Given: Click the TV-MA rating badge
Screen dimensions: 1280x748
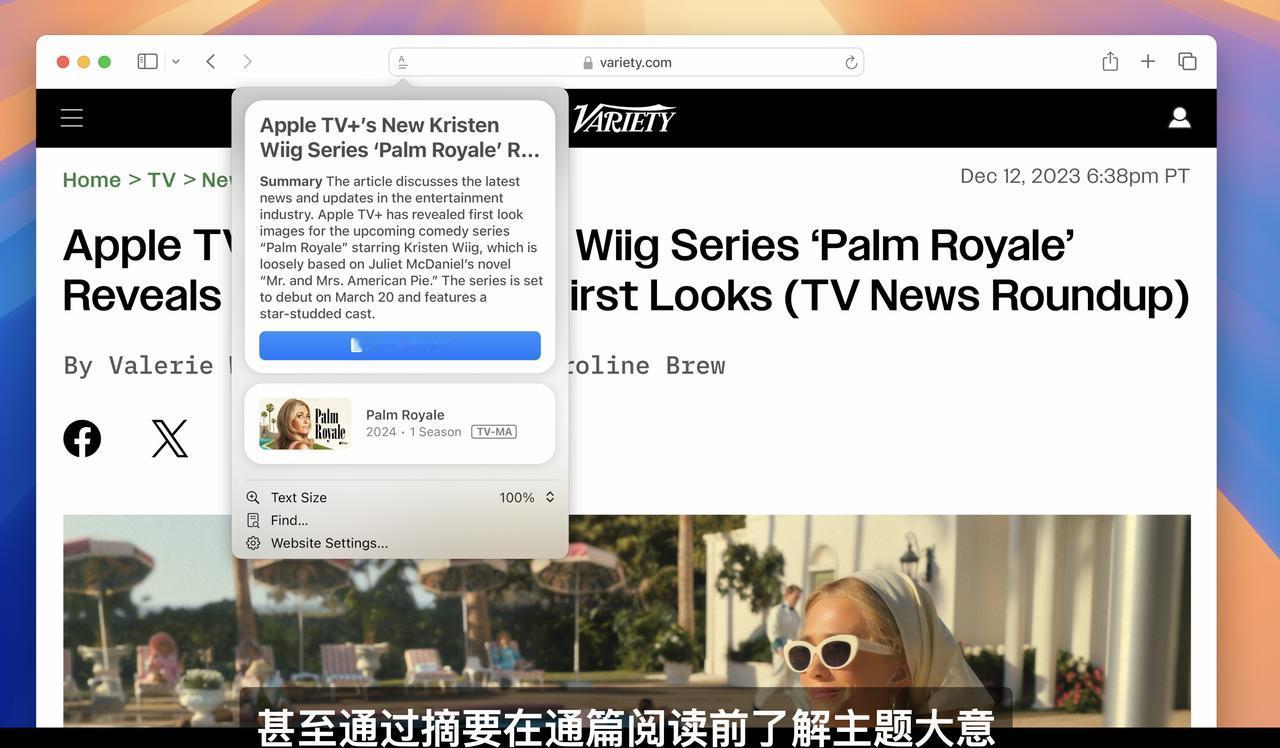Looking at the screenshot, I should pyautogui.click(x=494, y=432).
